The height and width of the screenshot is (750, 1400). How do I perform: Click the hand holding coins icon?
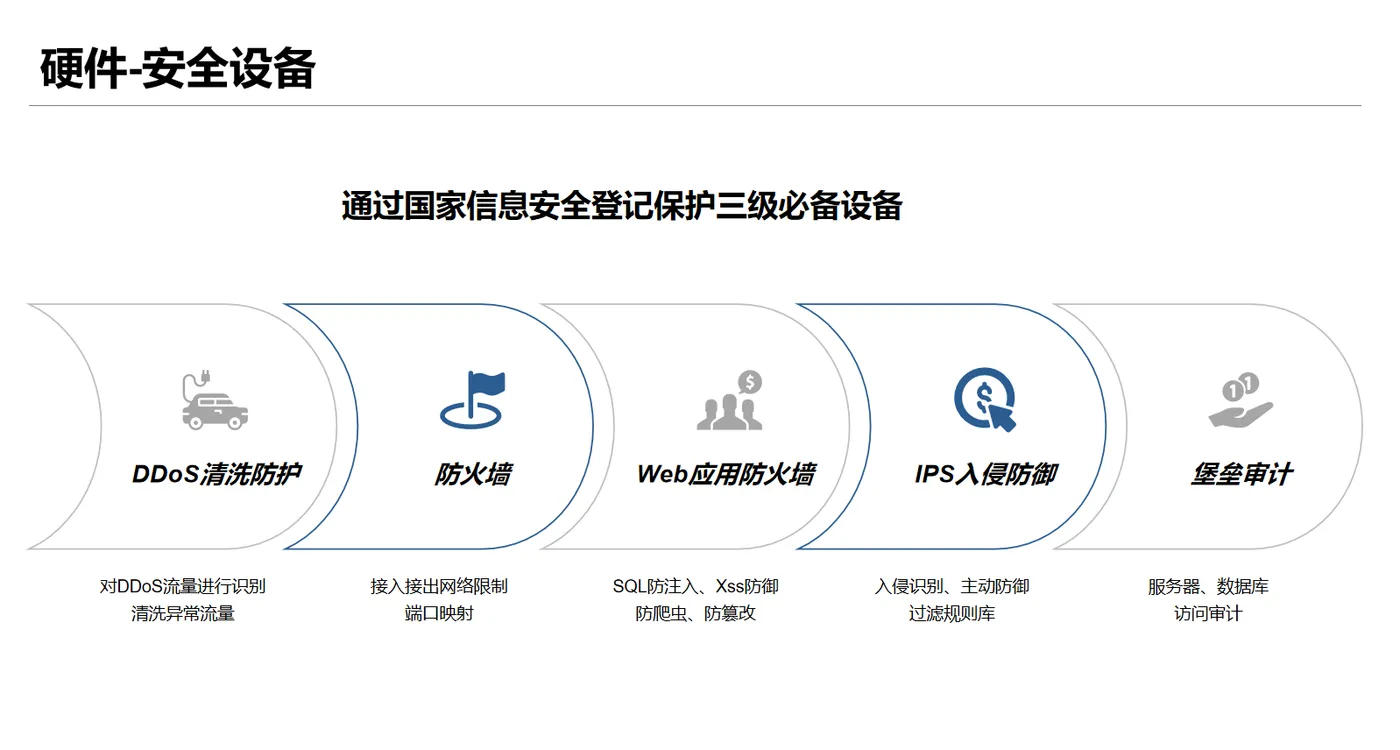(1240, 401)
